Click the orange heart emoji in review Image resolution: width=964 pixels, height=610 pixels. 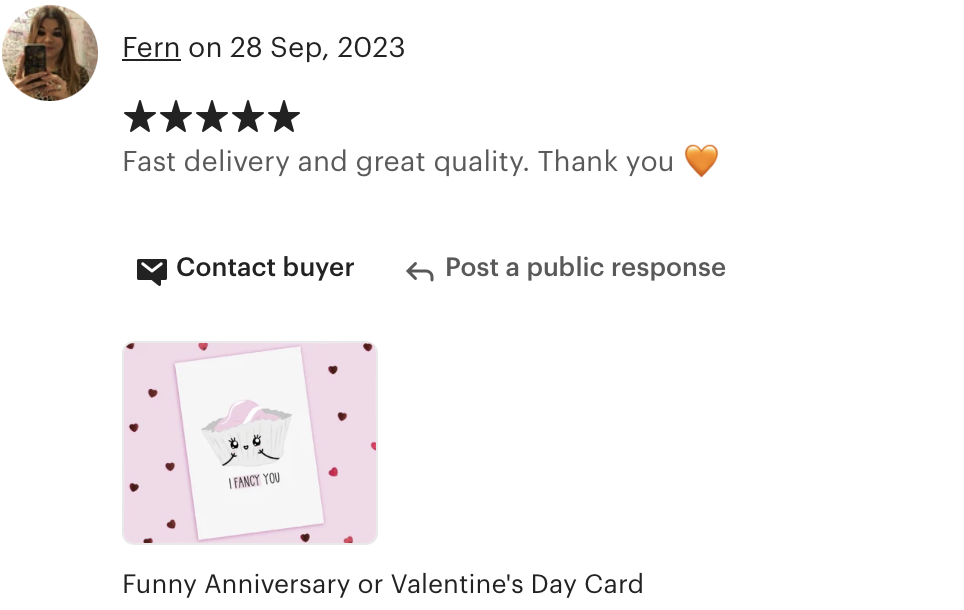pyautogui.click(x=701, y=161)
